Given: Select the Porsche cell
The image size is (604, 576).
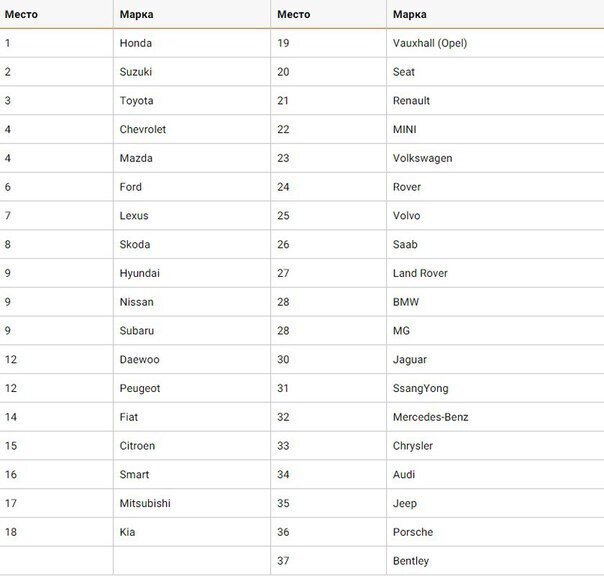Looking at the screenshot, I should 413,532.
